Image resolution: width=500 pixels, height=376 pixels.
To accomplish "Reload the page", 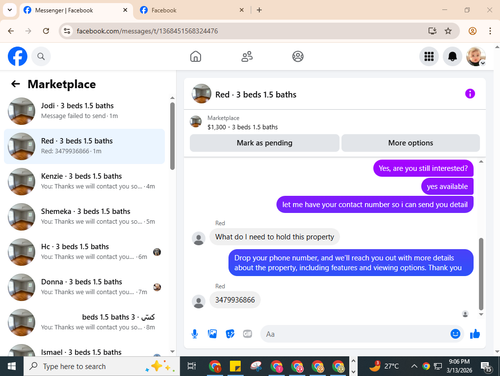I will click(x=46, y=31).
